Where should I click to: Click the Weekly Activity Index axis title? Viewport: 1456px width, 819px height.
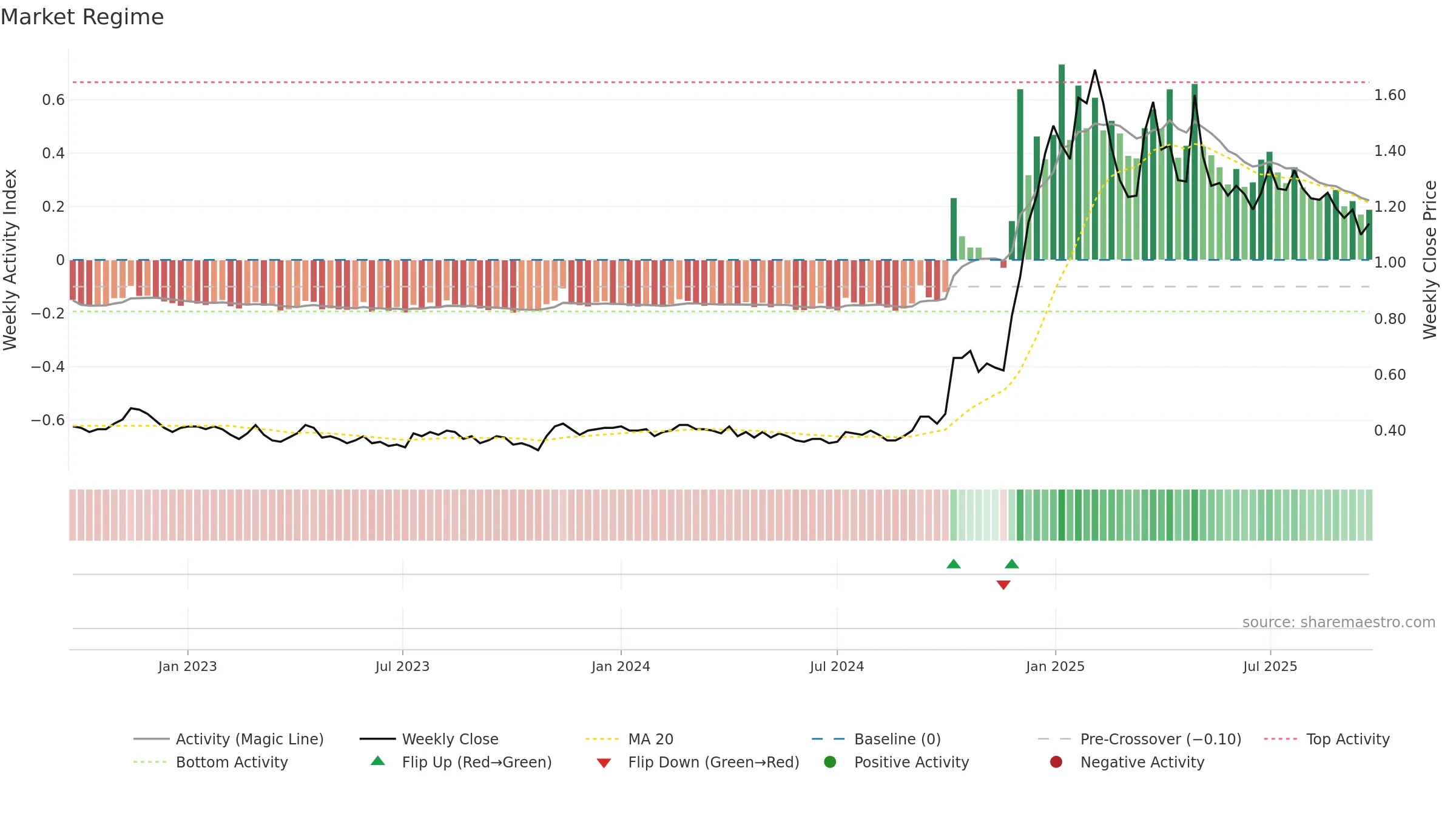pos(10,260)
